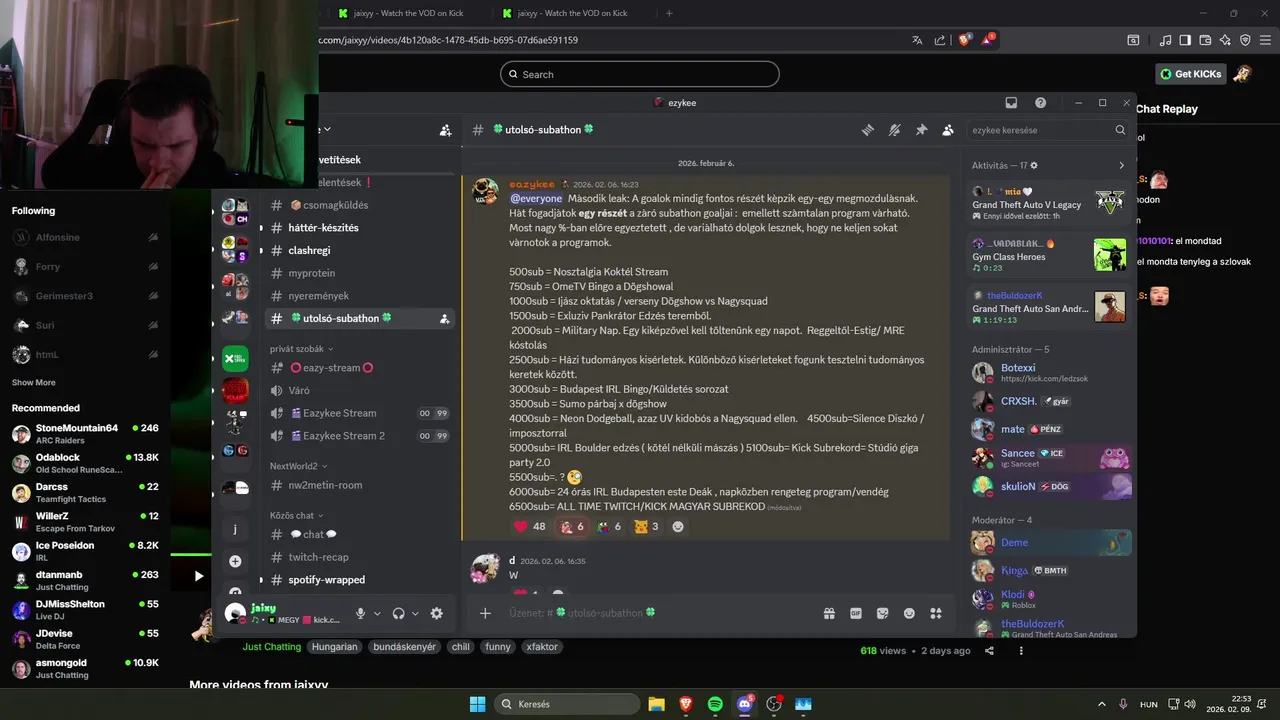Viewport: 1280px width, 720px height.
Task: Open Discord user settings gear
Action: [x=436, y=613]
